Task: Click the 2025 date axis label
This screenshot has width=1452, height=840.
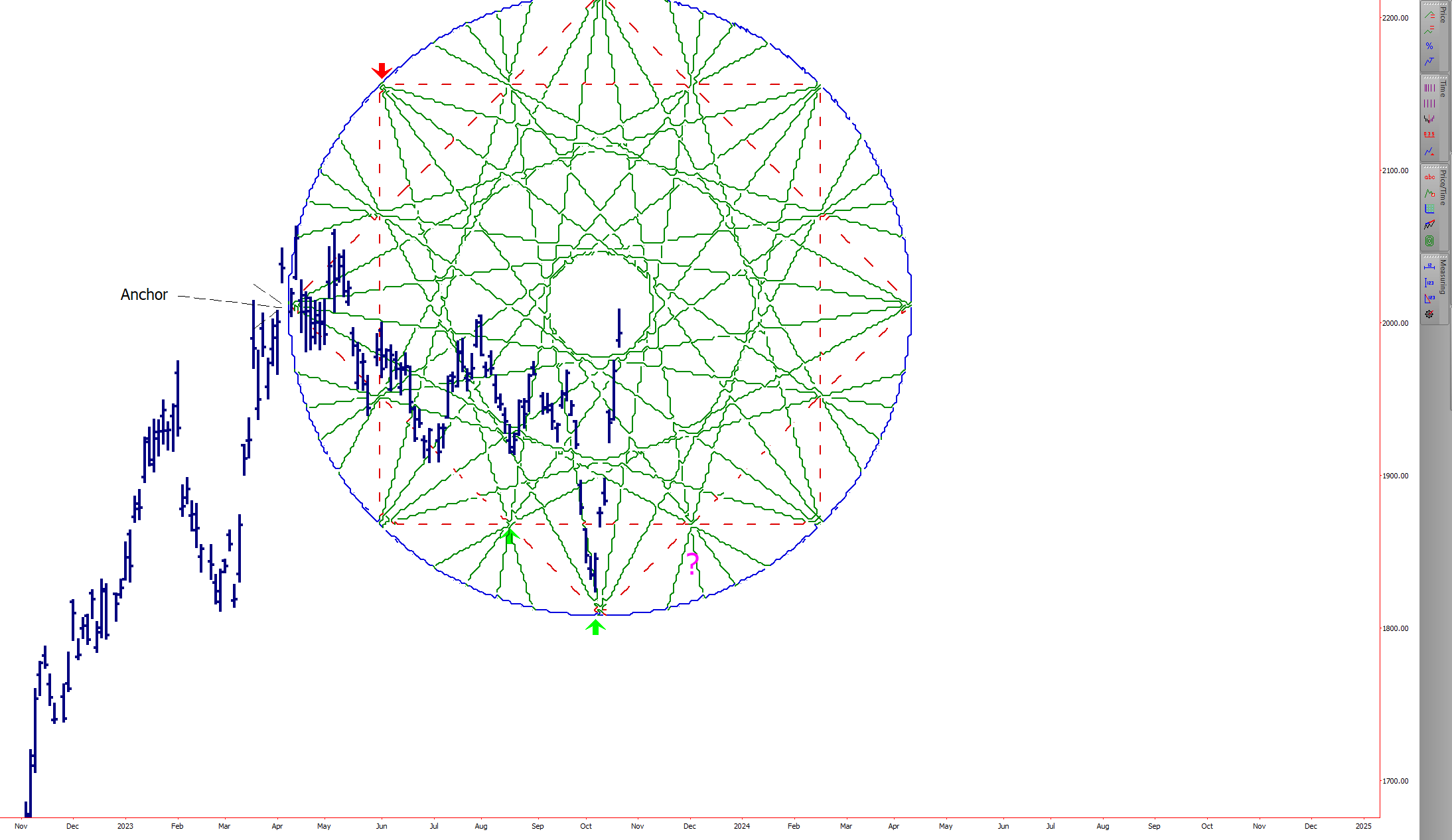Action: tap(1363, 826)
